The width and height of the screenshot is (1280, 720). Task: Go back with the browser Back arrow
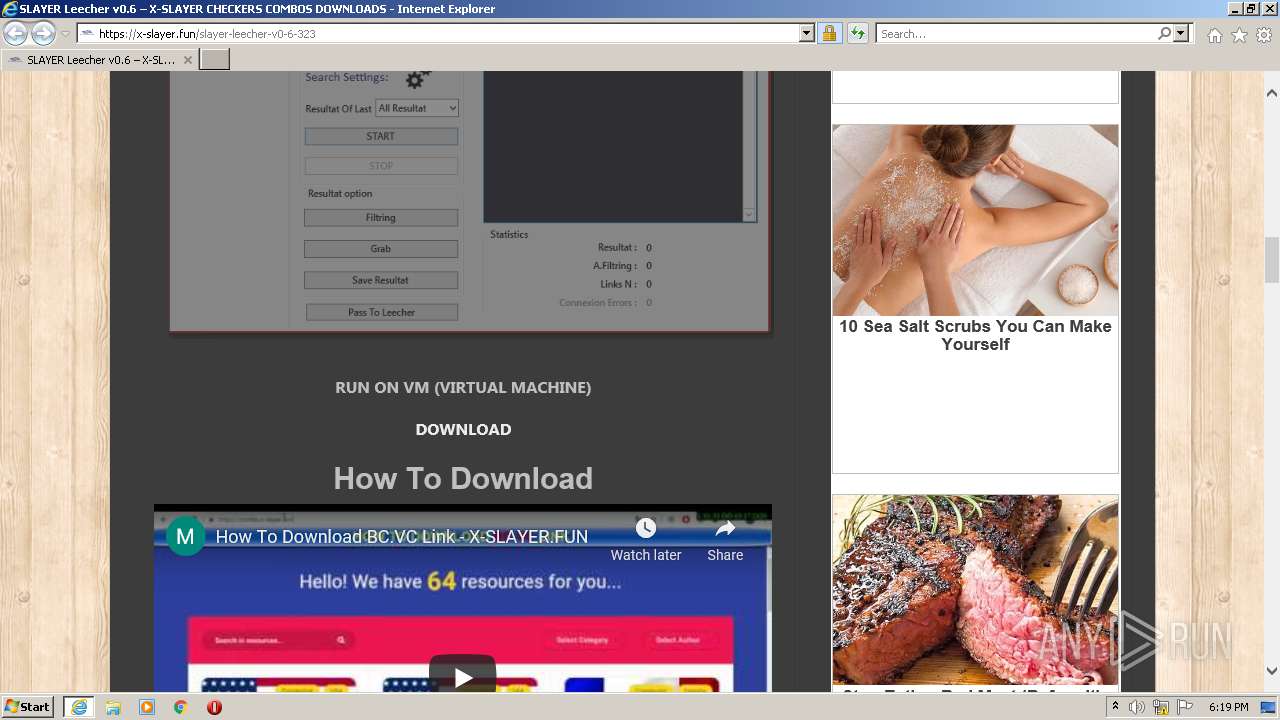(16, 34)
